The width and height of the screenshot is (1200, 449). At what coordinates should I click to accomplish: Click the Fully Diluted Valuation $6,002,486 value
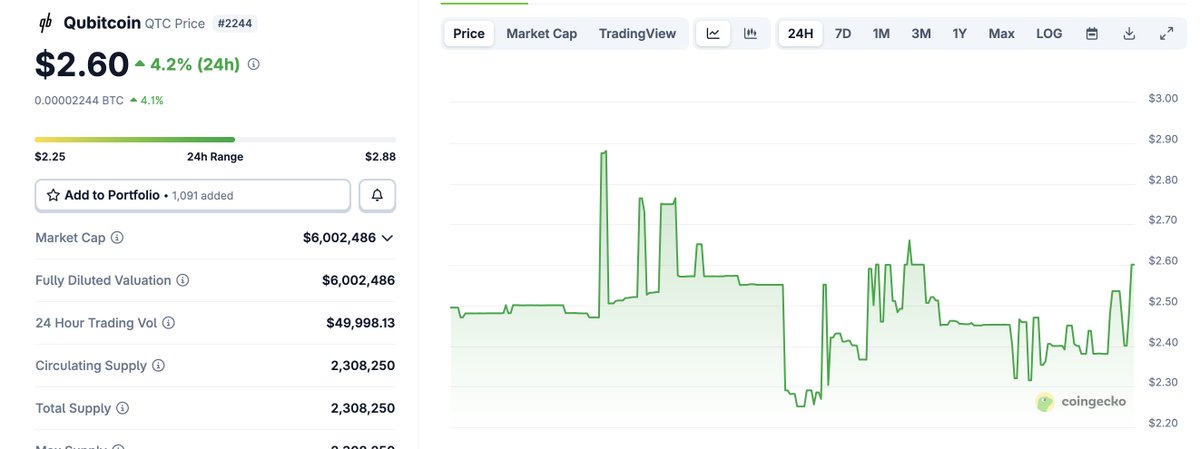358,281
